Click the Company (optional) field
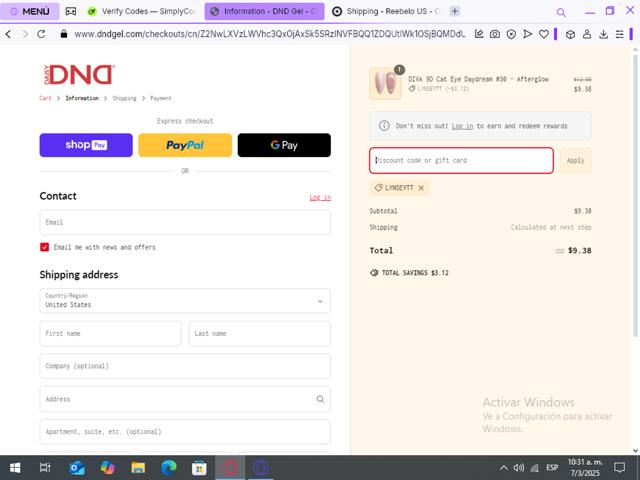The width and height of the screenshot is (640, 480). 185,366
